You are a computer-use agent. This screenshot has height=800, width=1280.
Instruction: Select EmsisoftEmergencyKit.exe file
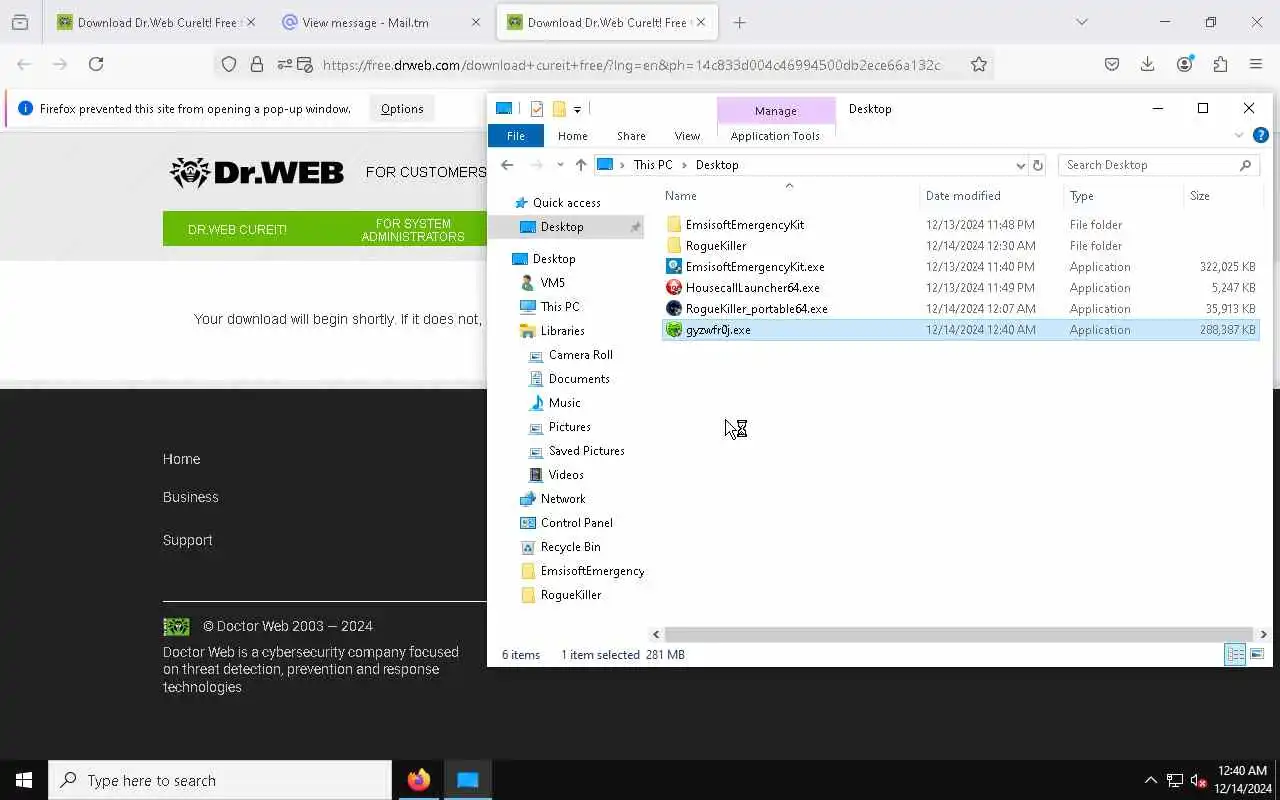pyautogui.click(x=754, y=267)
